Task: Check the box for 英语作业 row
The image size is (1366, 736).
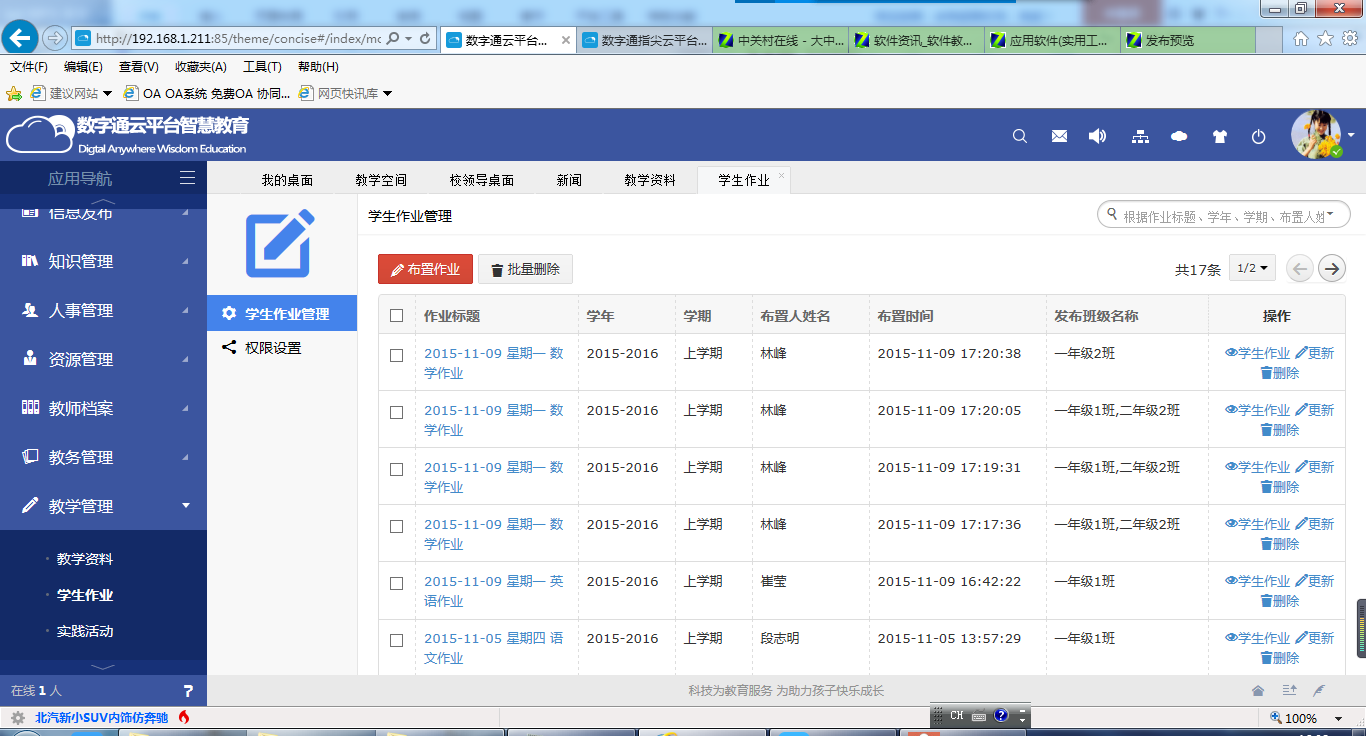Action: pos(397,583)
